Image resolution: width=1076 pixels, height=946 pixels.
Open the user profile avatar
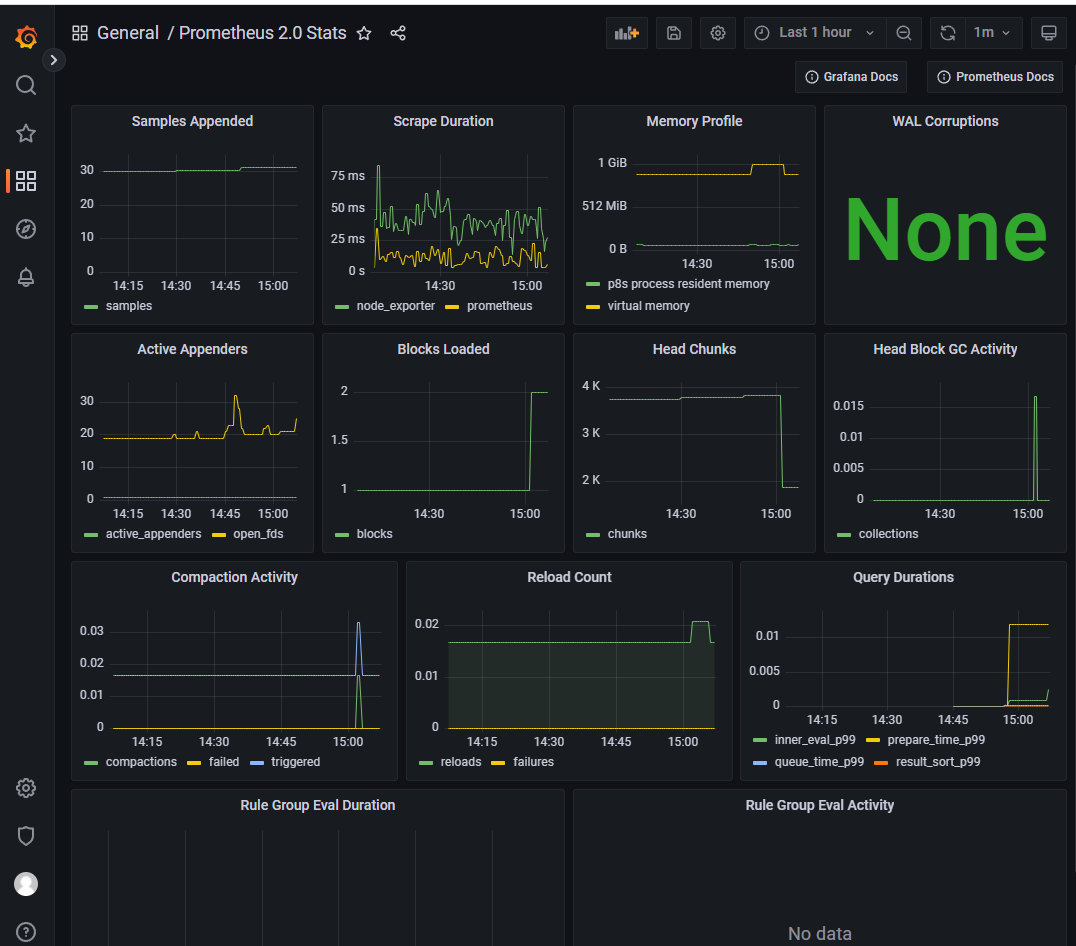click(x=26, y=884)
